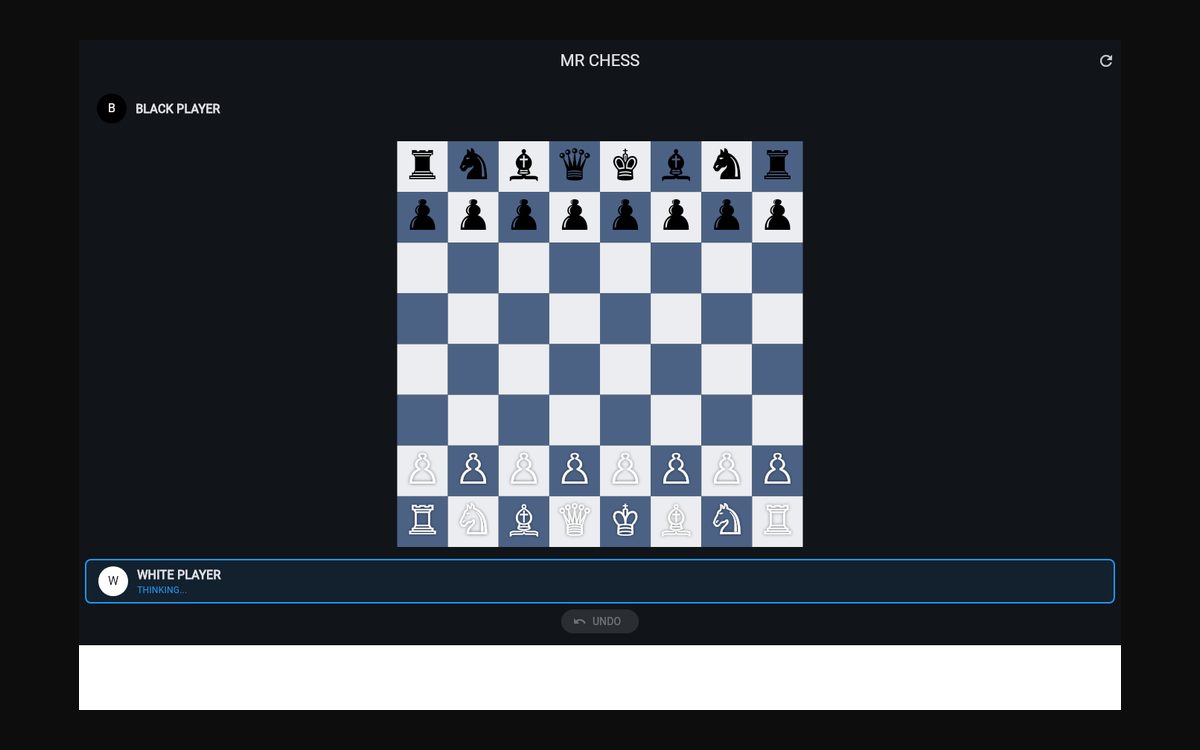This screenshot has width=1200, height=750.
Task: Click the White Player avatar
Action: (x=113, y=581)
